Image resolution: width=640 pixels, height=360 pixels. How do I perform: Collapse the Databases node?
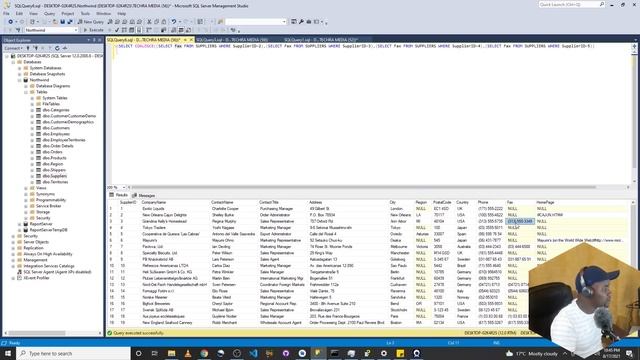click(x=13, y=62)
